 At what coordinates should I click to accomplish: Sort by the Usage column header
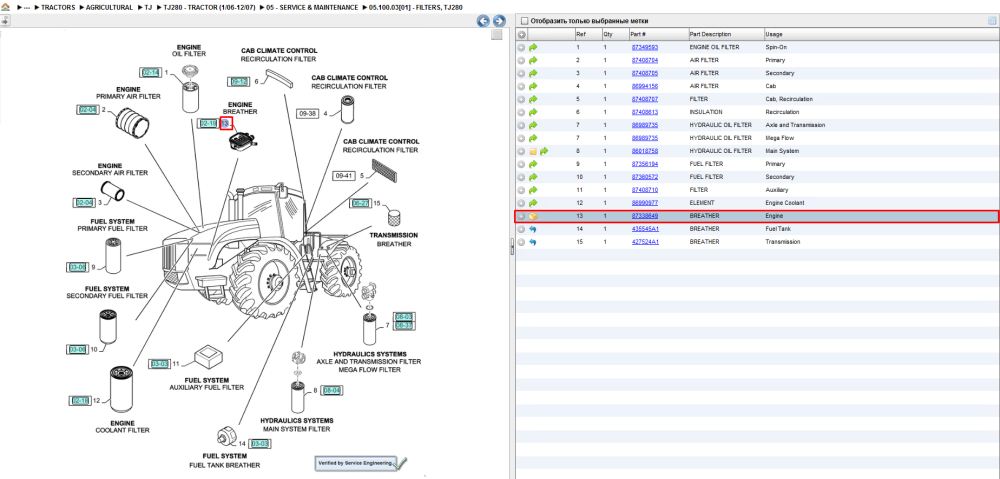coord(774,34)
